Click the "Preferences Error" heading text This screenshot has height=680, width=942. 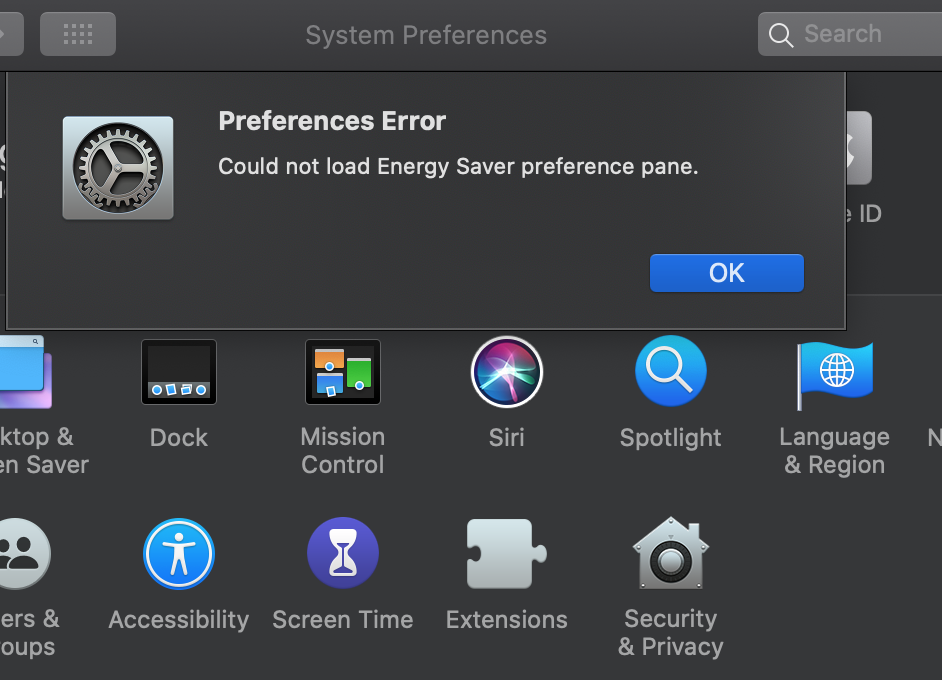332,121
